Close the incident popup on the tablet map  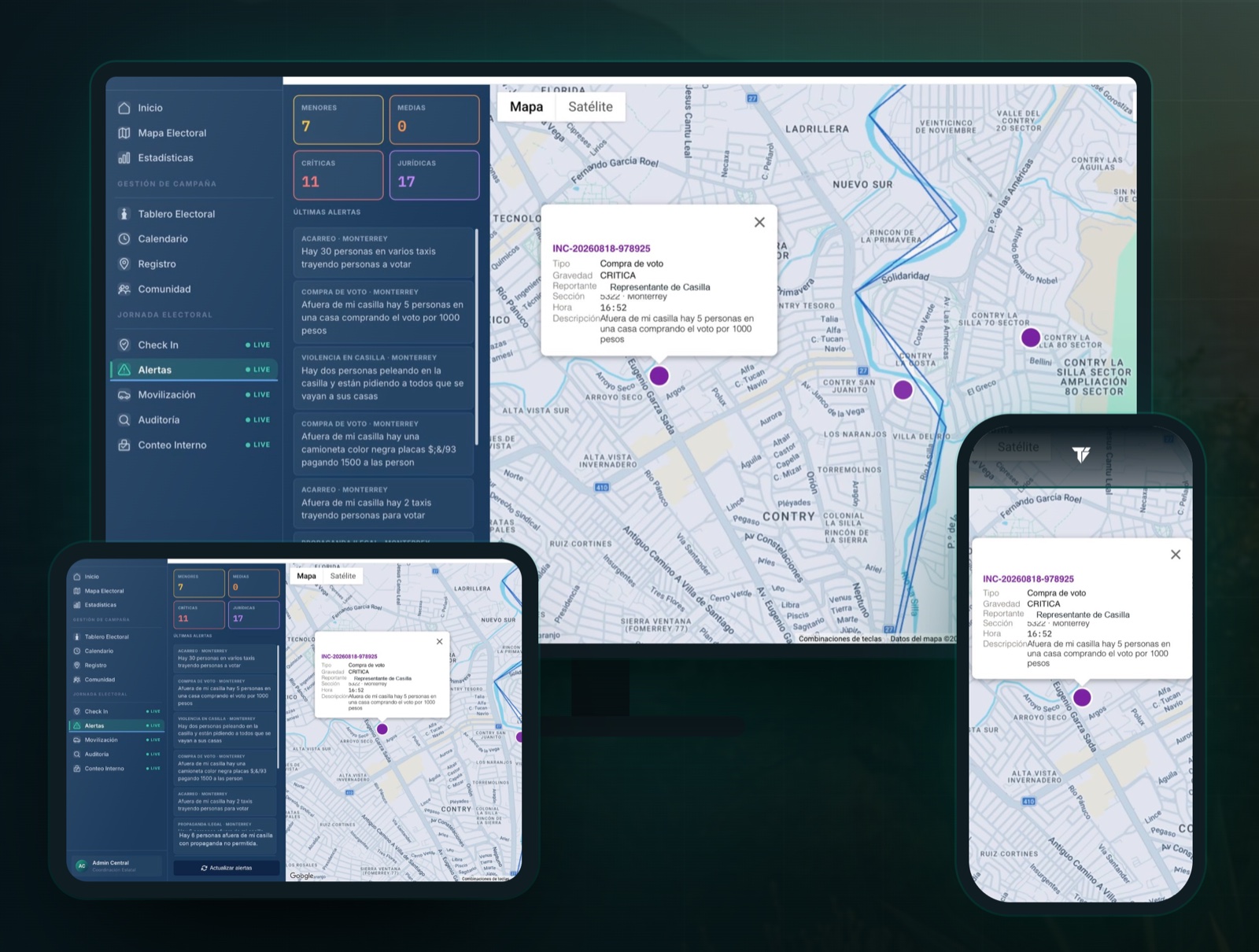440,642
